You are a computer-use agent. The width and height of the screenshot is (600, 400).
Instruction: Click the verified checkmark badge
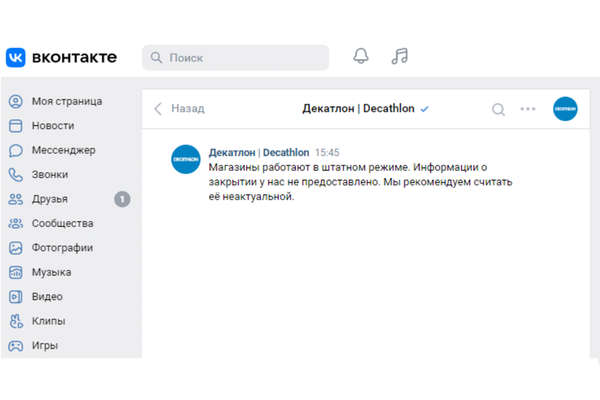pyautogui.click(x=424, y=109)
